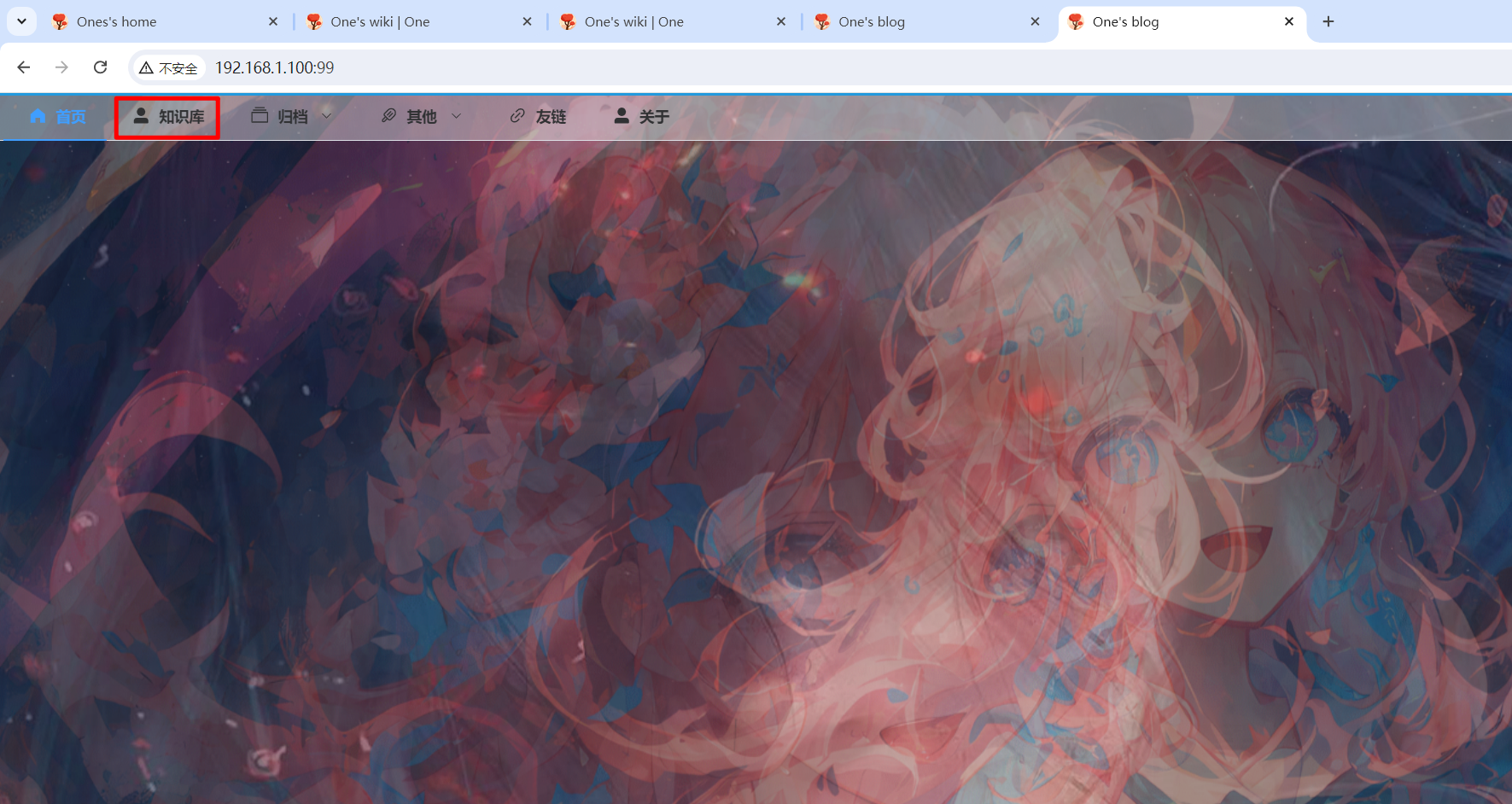Expand the 归档 dropdown chevron
This screenshot has height=804, width=1512.
click(326, 116)
